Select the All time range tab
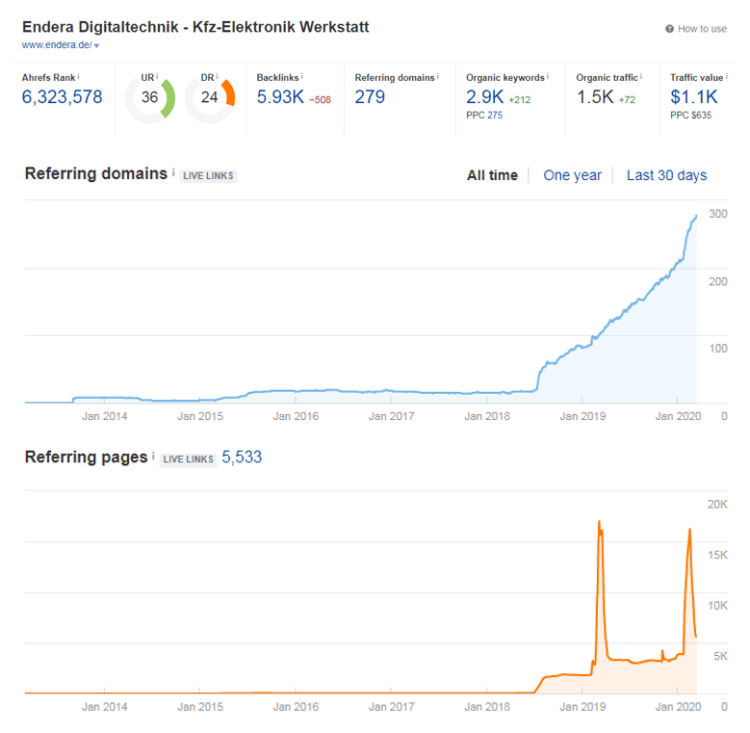The image size is (750, 733). 492,176
